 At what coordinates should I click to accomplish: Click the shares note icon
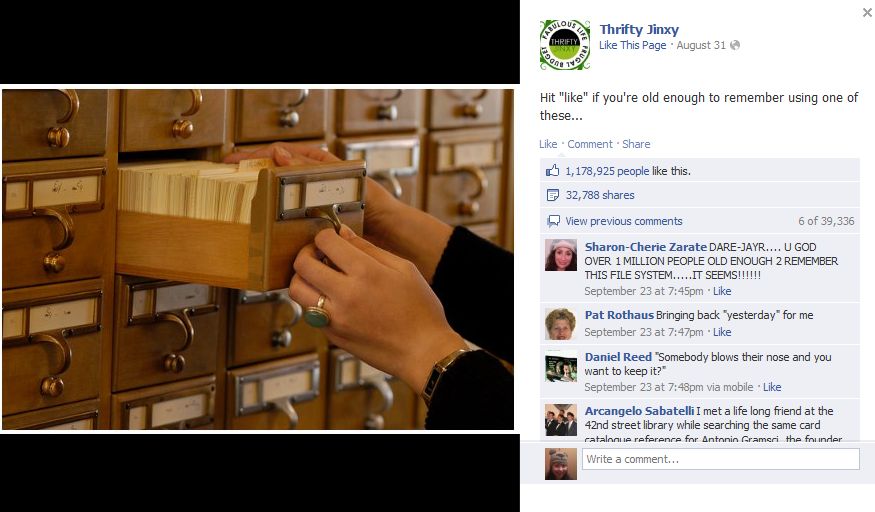(x=552, y=195)
